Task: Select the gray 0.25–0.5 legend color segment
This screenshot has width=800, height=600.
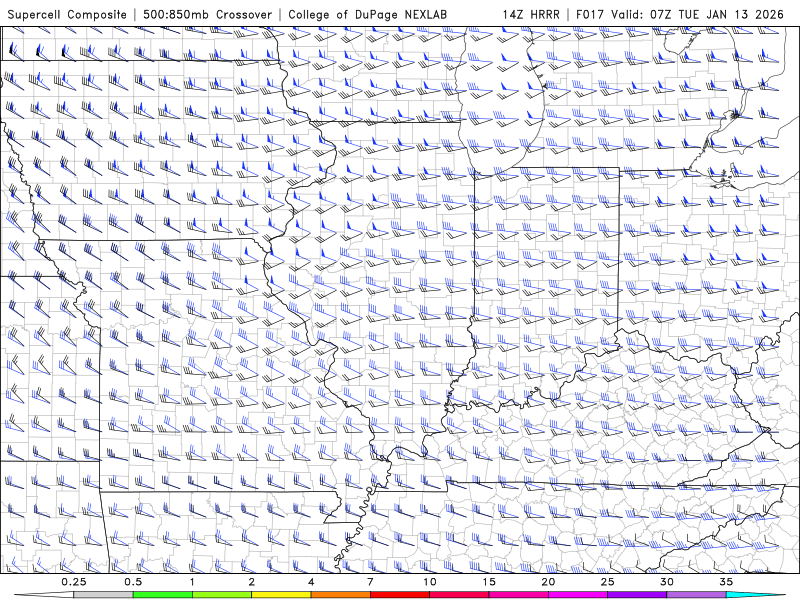Action: pos(103,595)
